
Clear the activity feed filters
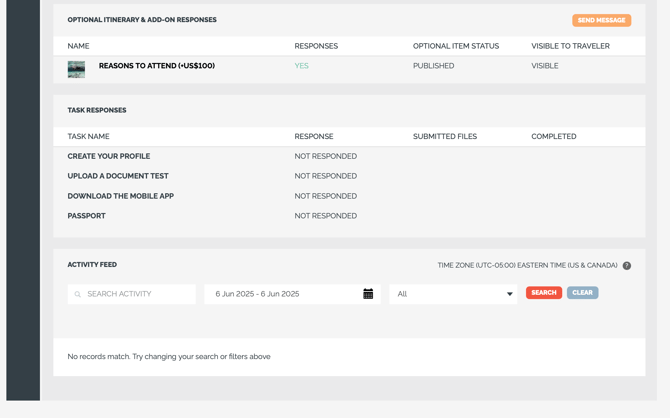click(582, 293)
